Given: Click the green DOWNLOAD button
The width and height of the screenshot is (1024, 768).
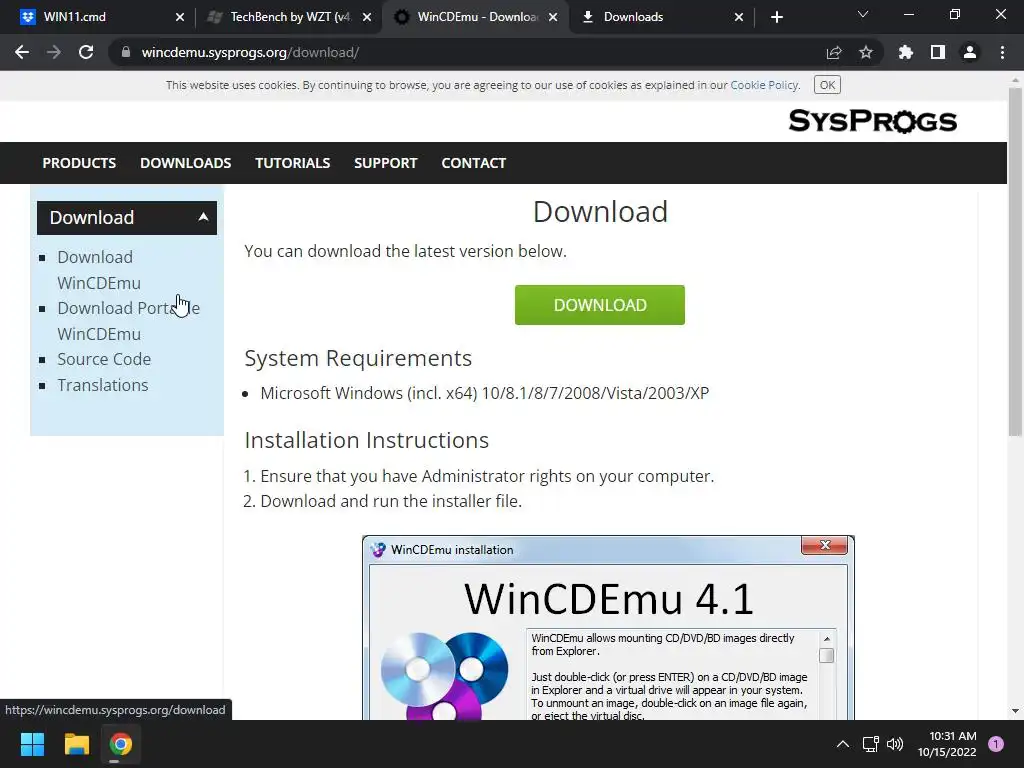Looking at the screenshot, I should (x=600, y=305).
